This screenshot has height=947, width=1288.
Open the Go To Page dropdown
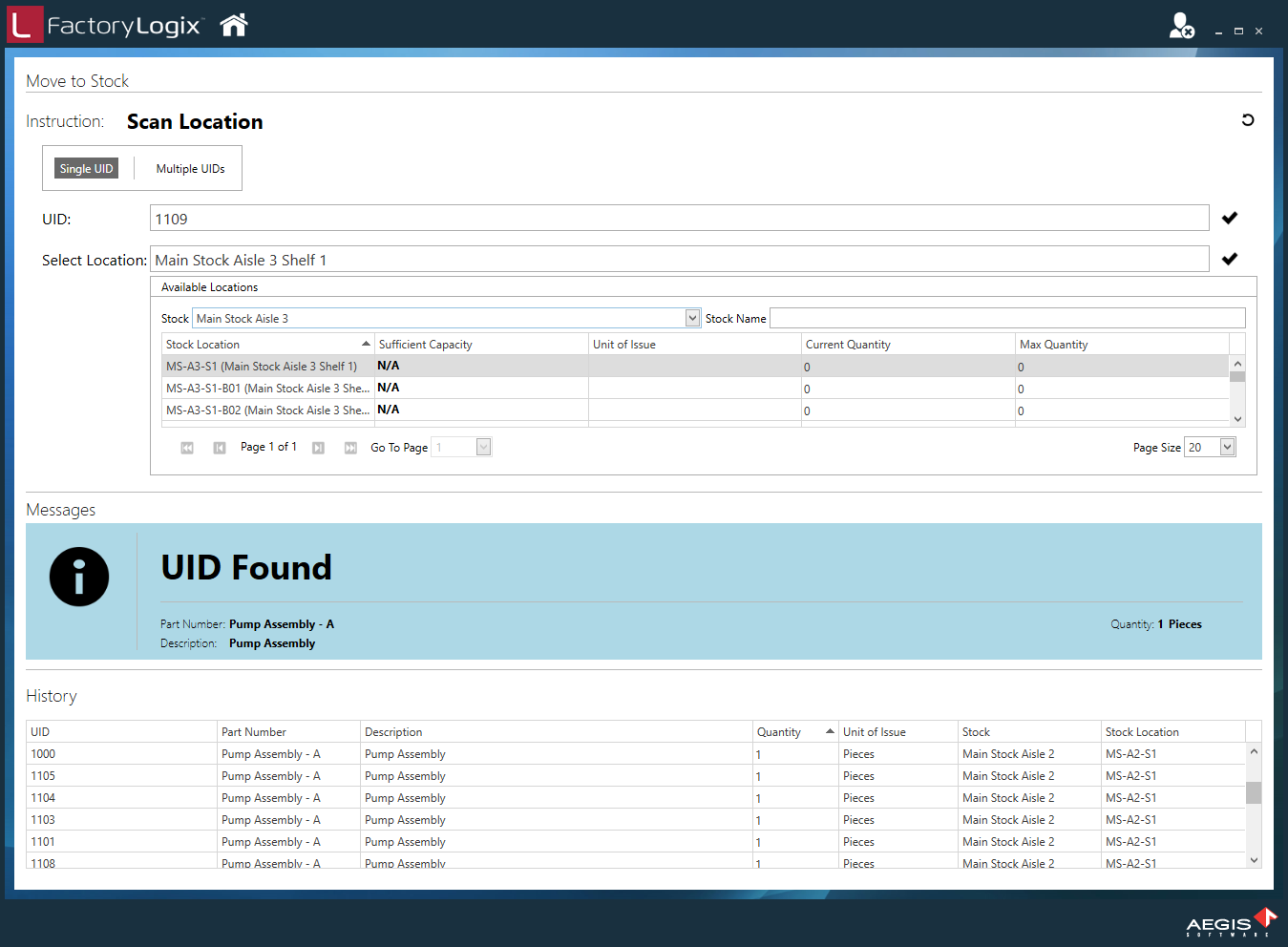481,446
